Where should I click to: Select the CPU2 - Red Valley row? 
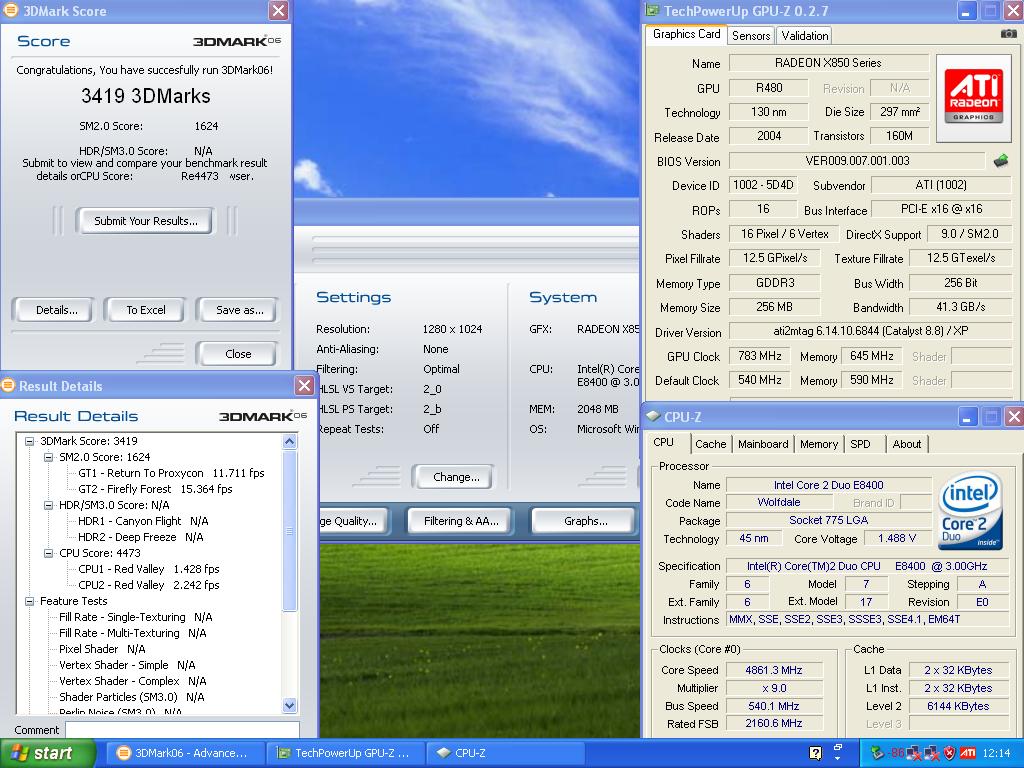pos(149,585)
